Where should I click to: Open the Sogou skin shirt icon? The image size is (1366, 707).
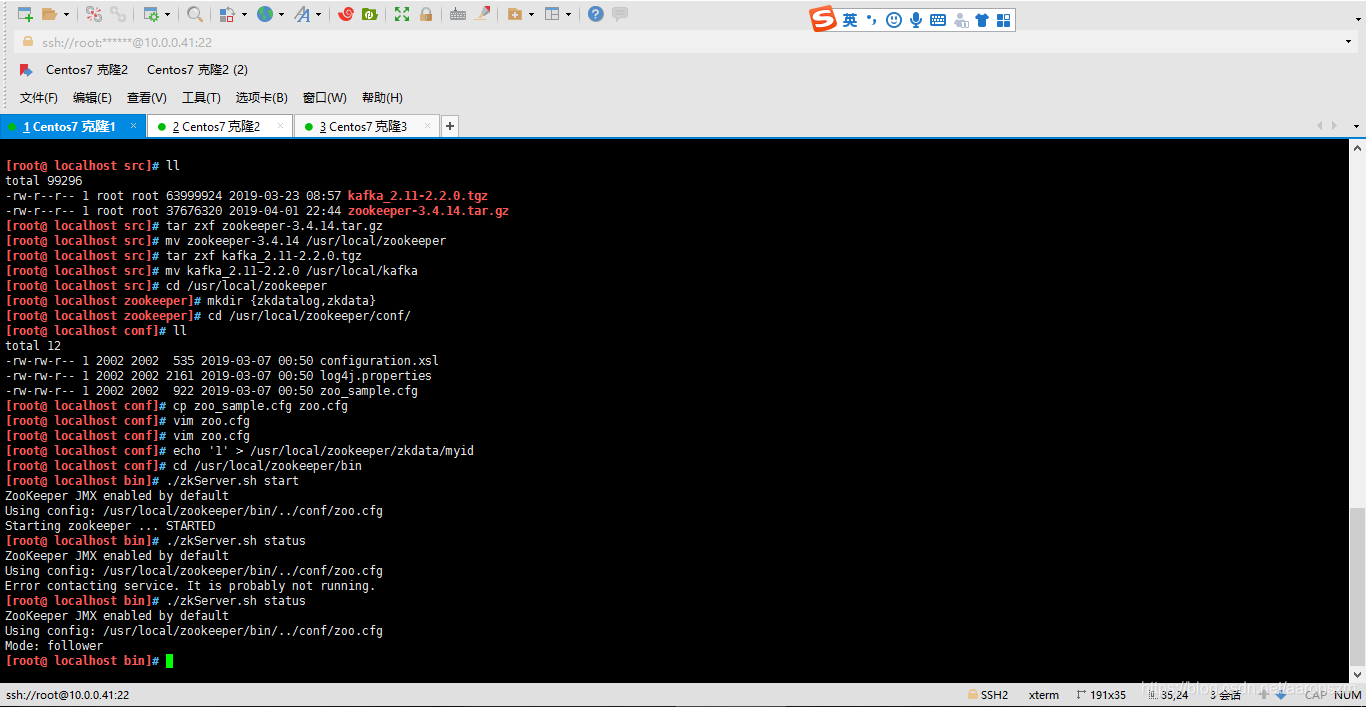[982, 20]
